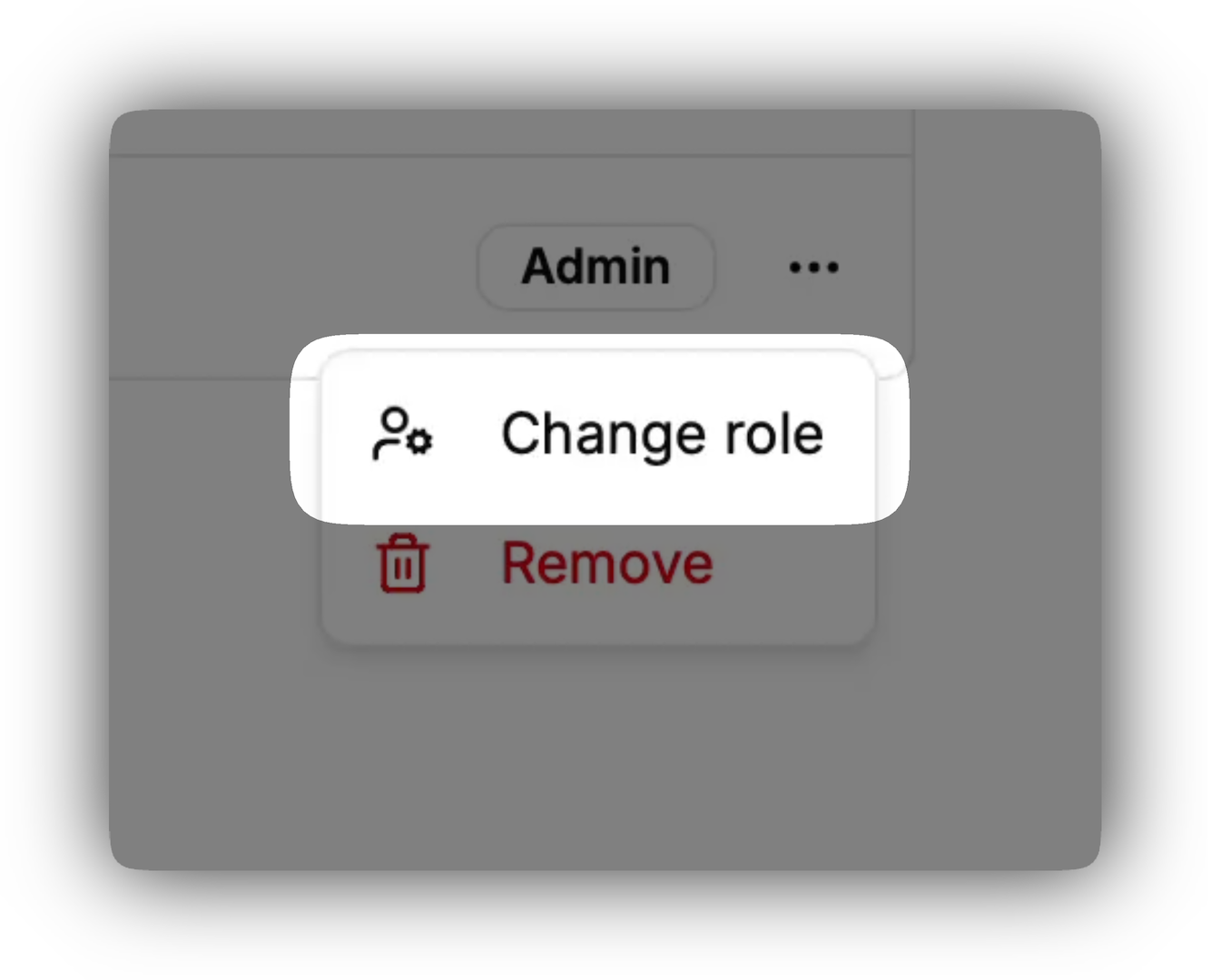Open the Admin role pill

(x=596, y=267)
